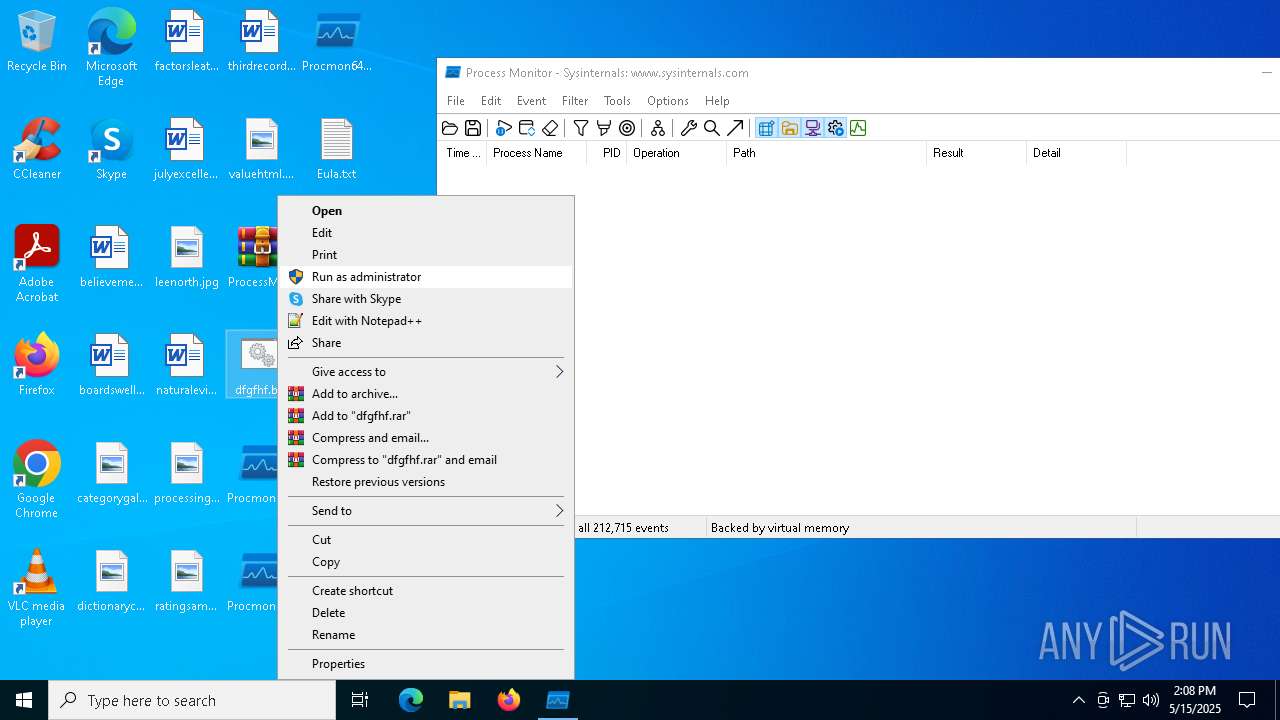Select Rename in the context menu
The height and width of the screenshot is (720, 1280).
pyautogui.click(x=426, y=635)
